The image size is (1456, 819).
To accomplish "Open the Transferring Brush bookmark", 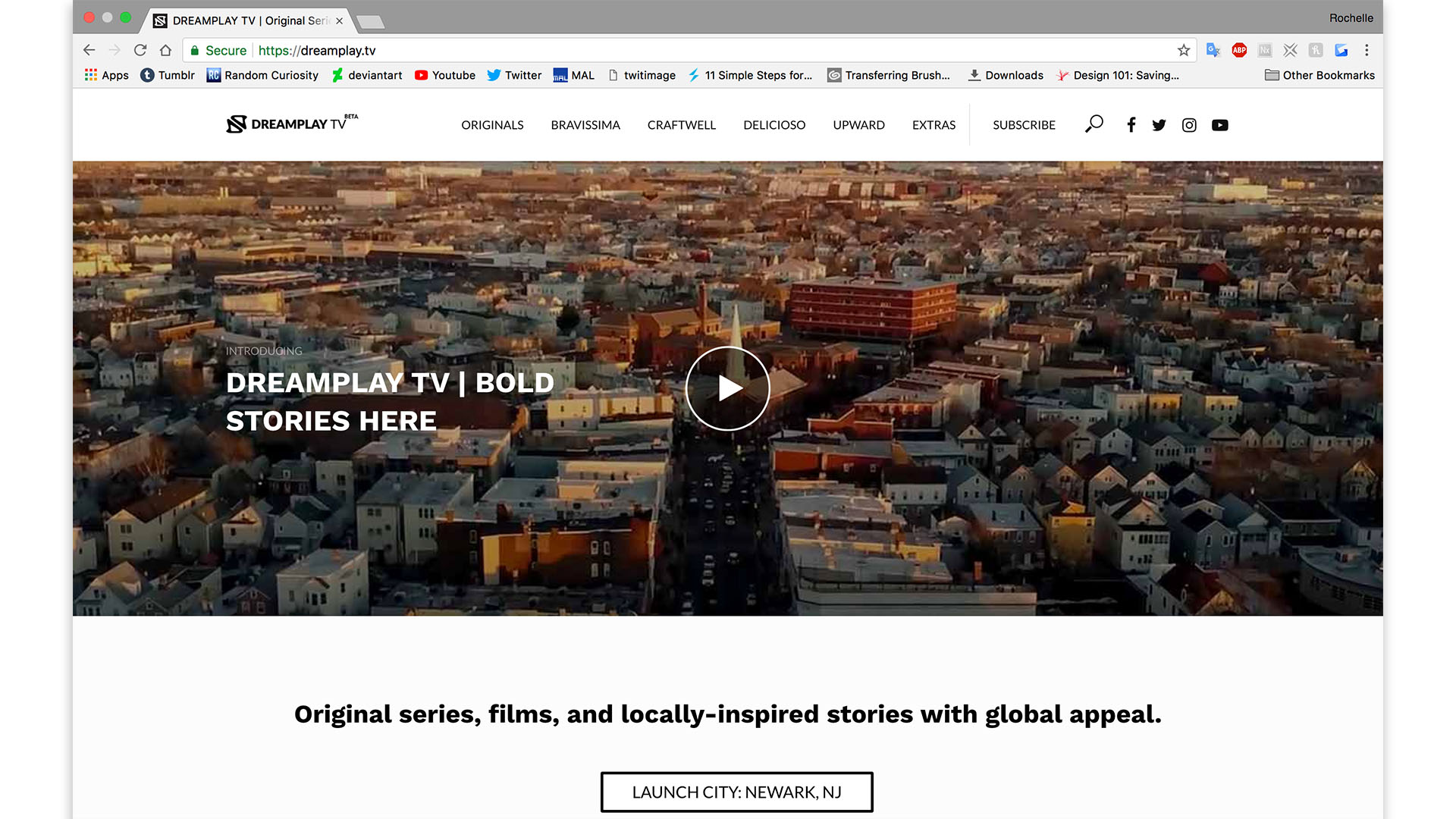I will point(889,75).
